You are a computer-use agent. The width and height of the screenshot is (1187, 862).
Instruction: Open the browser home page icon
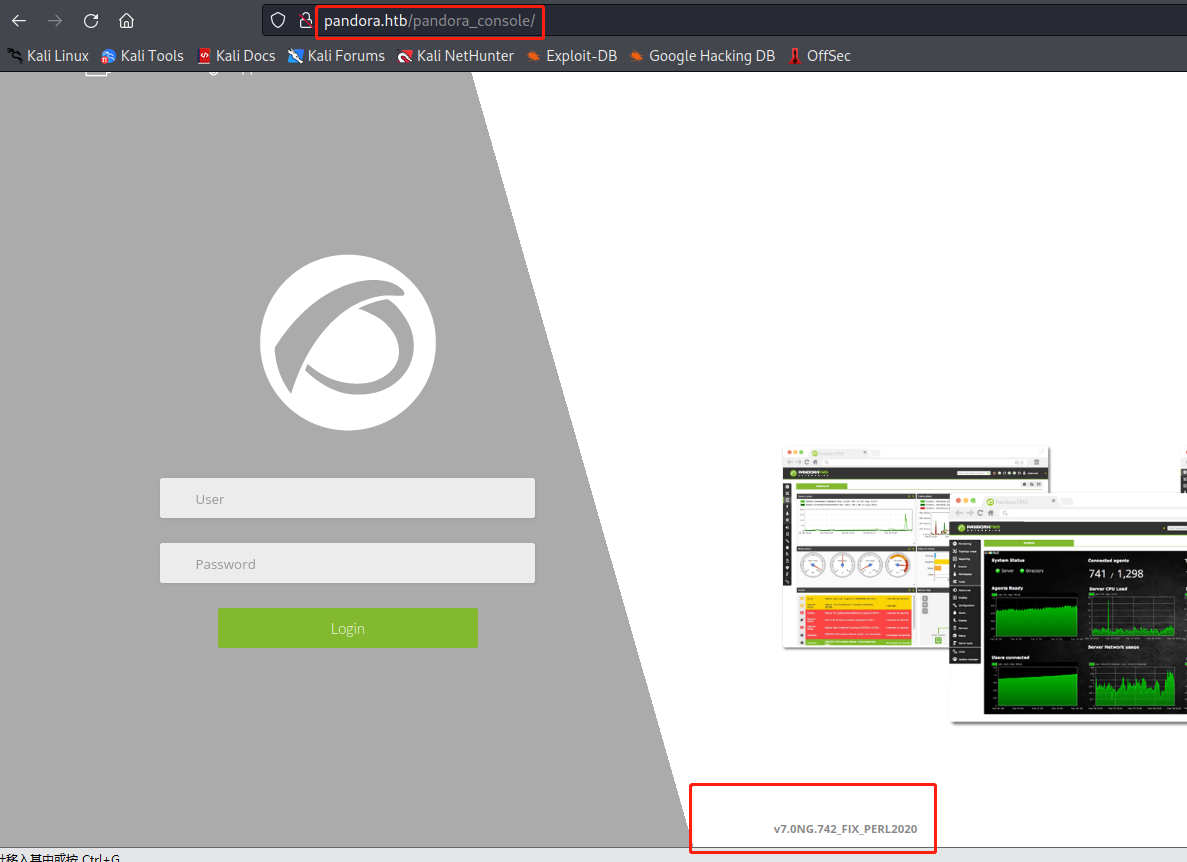pyautogui.click(x=126, y=20)
